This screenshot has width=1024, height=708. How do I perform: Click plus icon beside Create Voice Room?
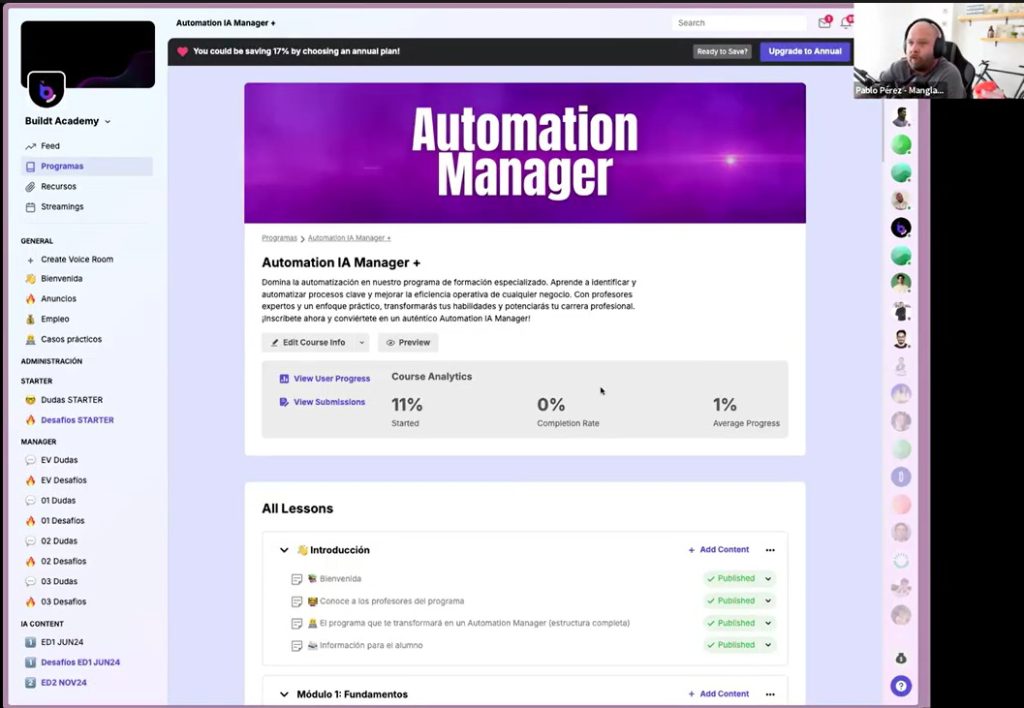click(x=31, y=260)
